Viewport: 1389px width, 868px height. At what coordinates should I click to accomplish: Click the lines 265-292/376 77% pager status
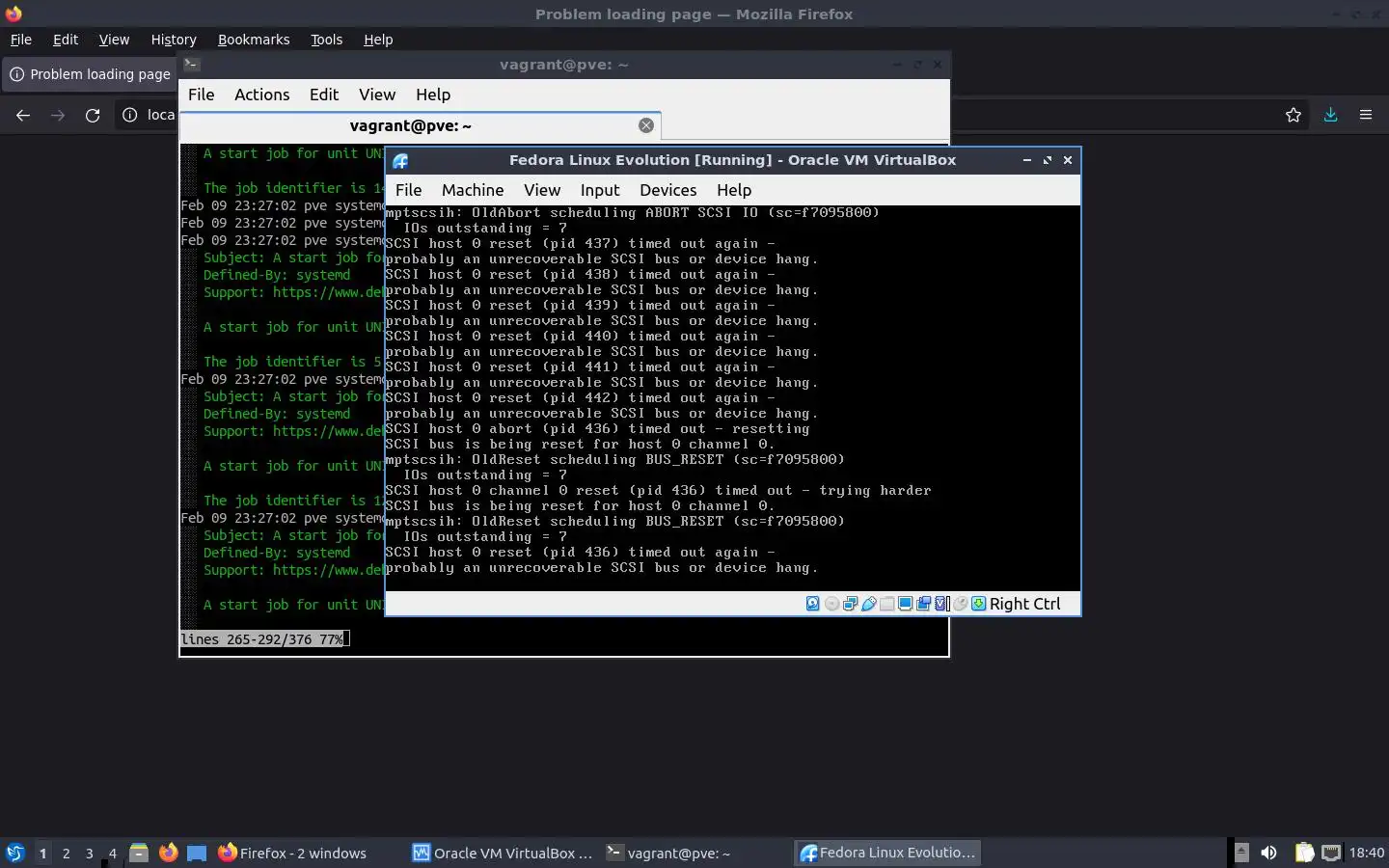point(261,639)
